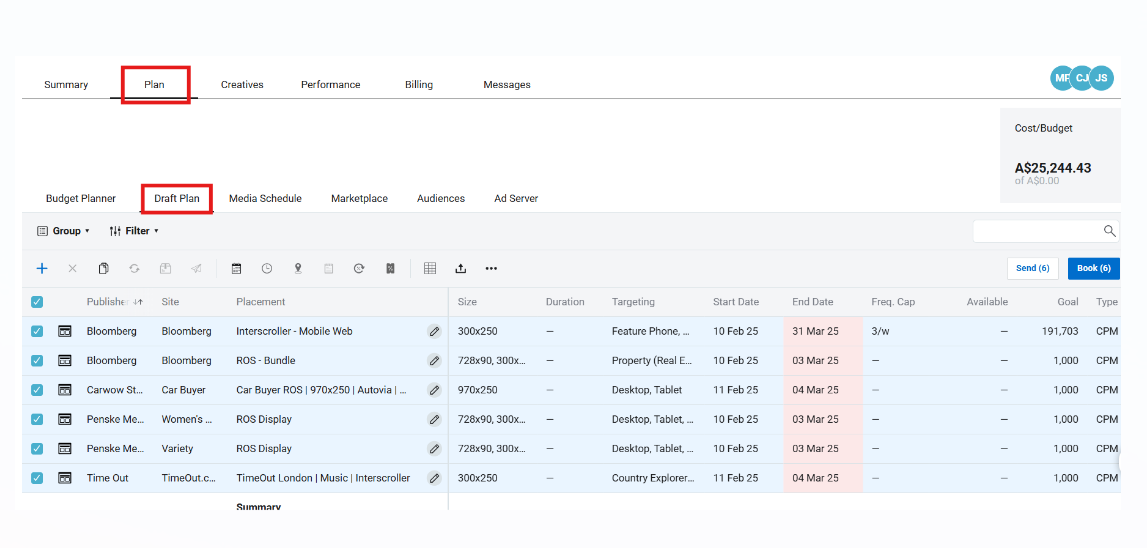The width and height of the screenshot is (1147, 548).
Task: Switch to the Creatives tab
Action: pyautogui.click(x=242, y=85)
